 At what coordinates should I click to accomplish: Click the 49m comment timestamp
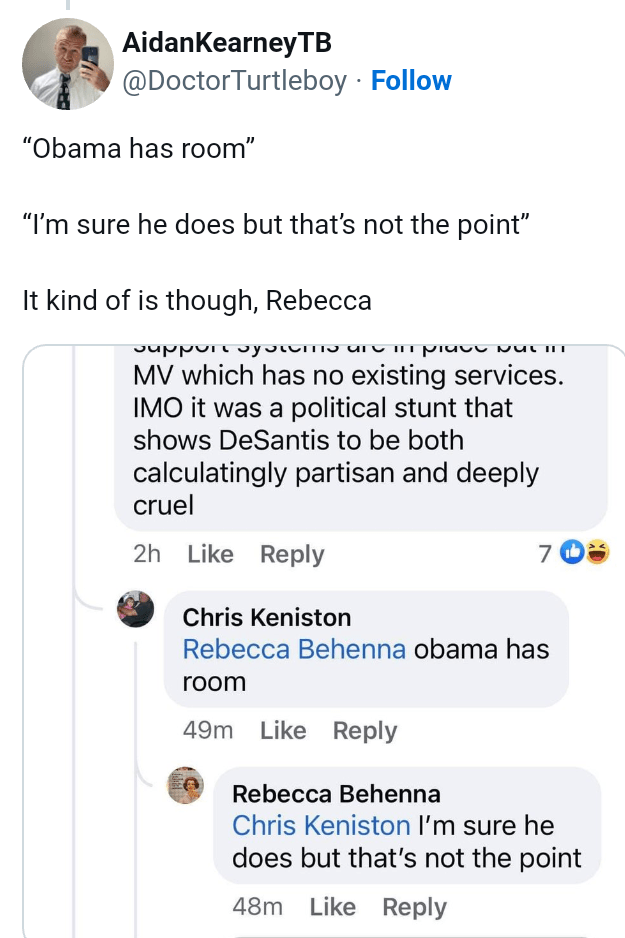[207, 731]
